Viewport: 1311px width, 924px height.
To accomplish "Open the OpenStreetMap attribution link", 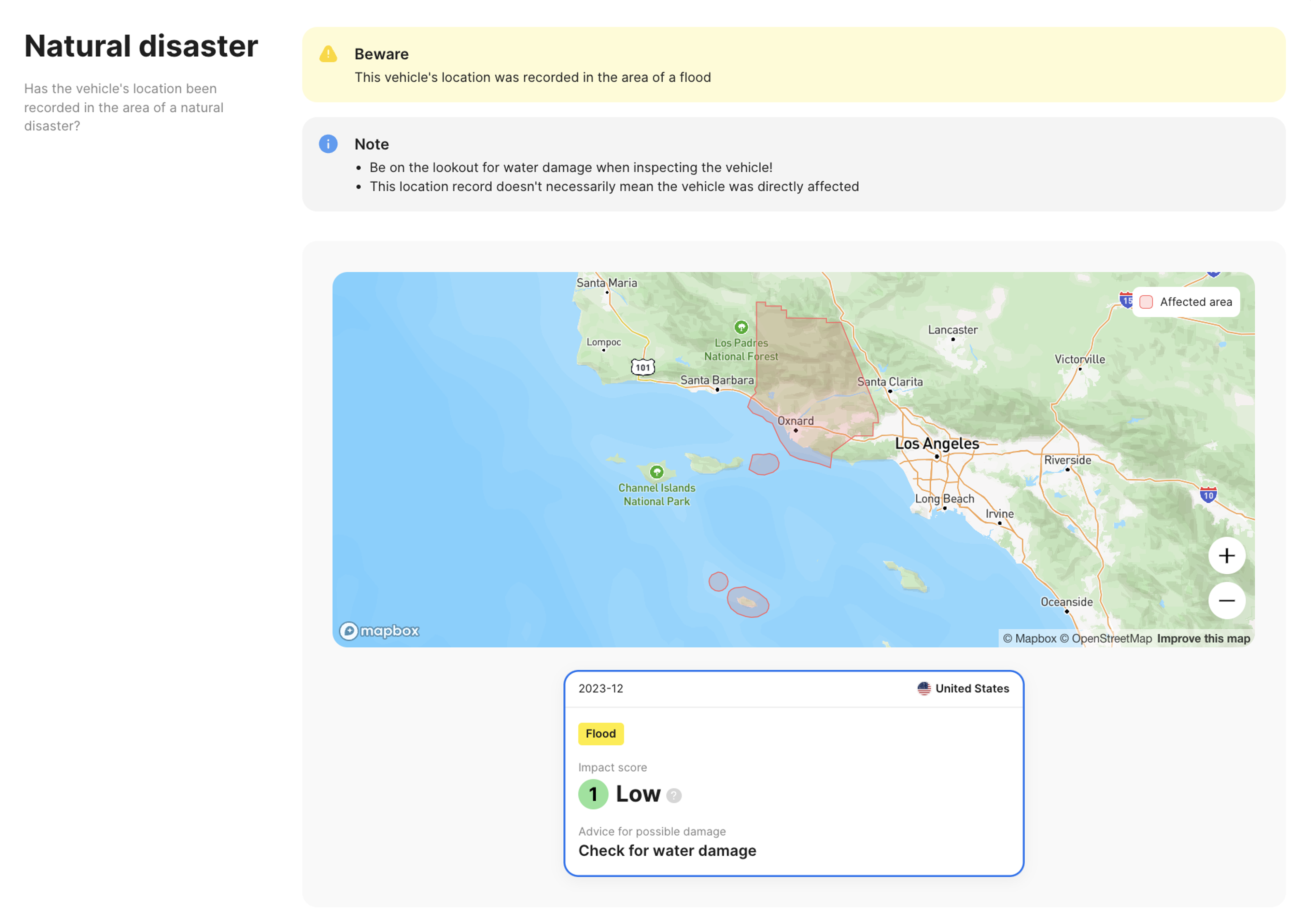I will (1105, 639).
